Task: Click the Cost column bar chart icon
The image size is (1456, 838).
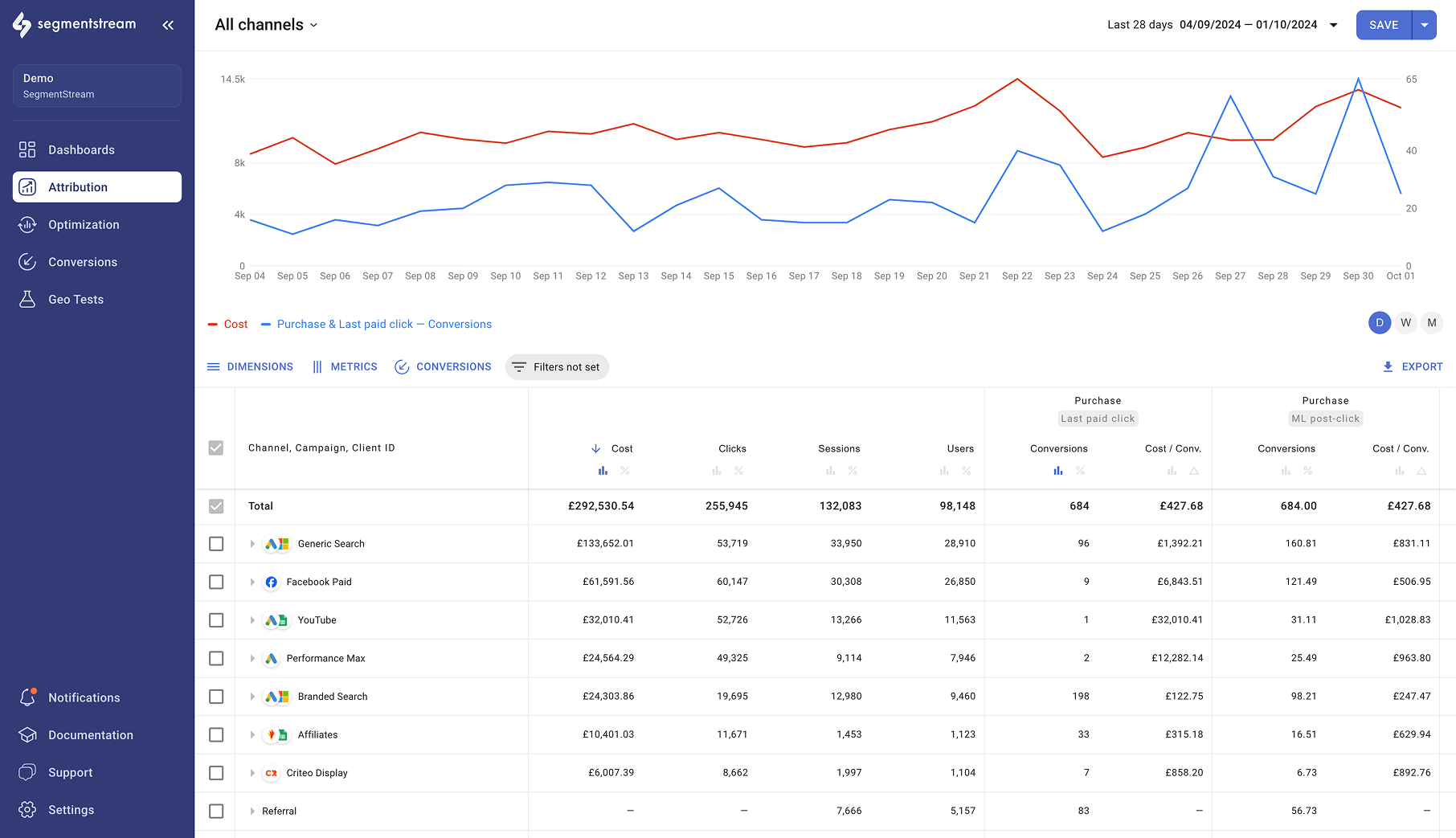Action: (603, 471)
